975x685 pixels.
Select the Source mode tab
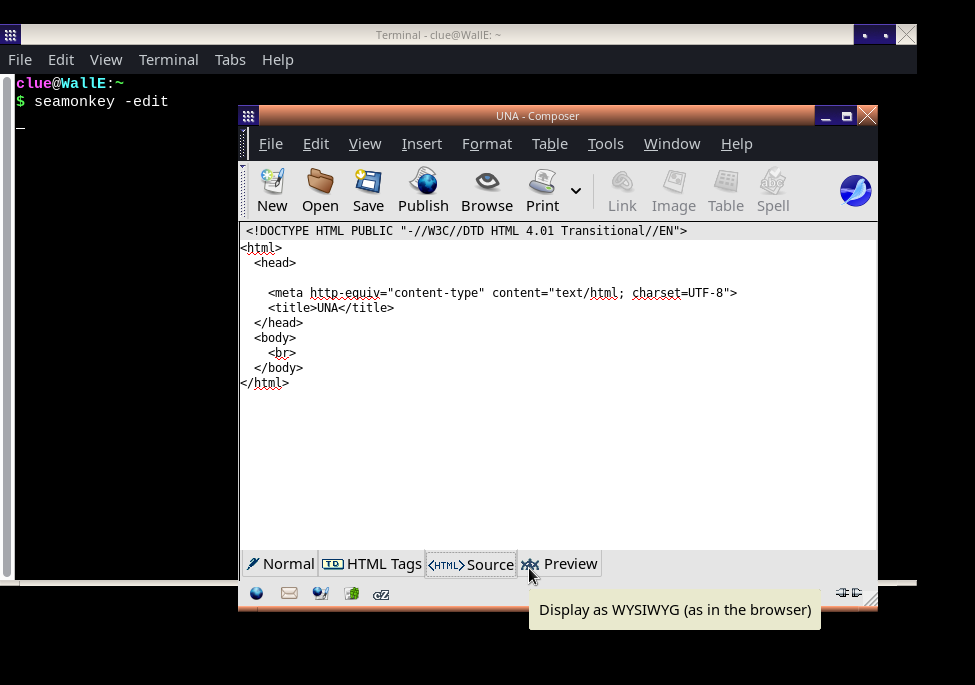(471, 564)
